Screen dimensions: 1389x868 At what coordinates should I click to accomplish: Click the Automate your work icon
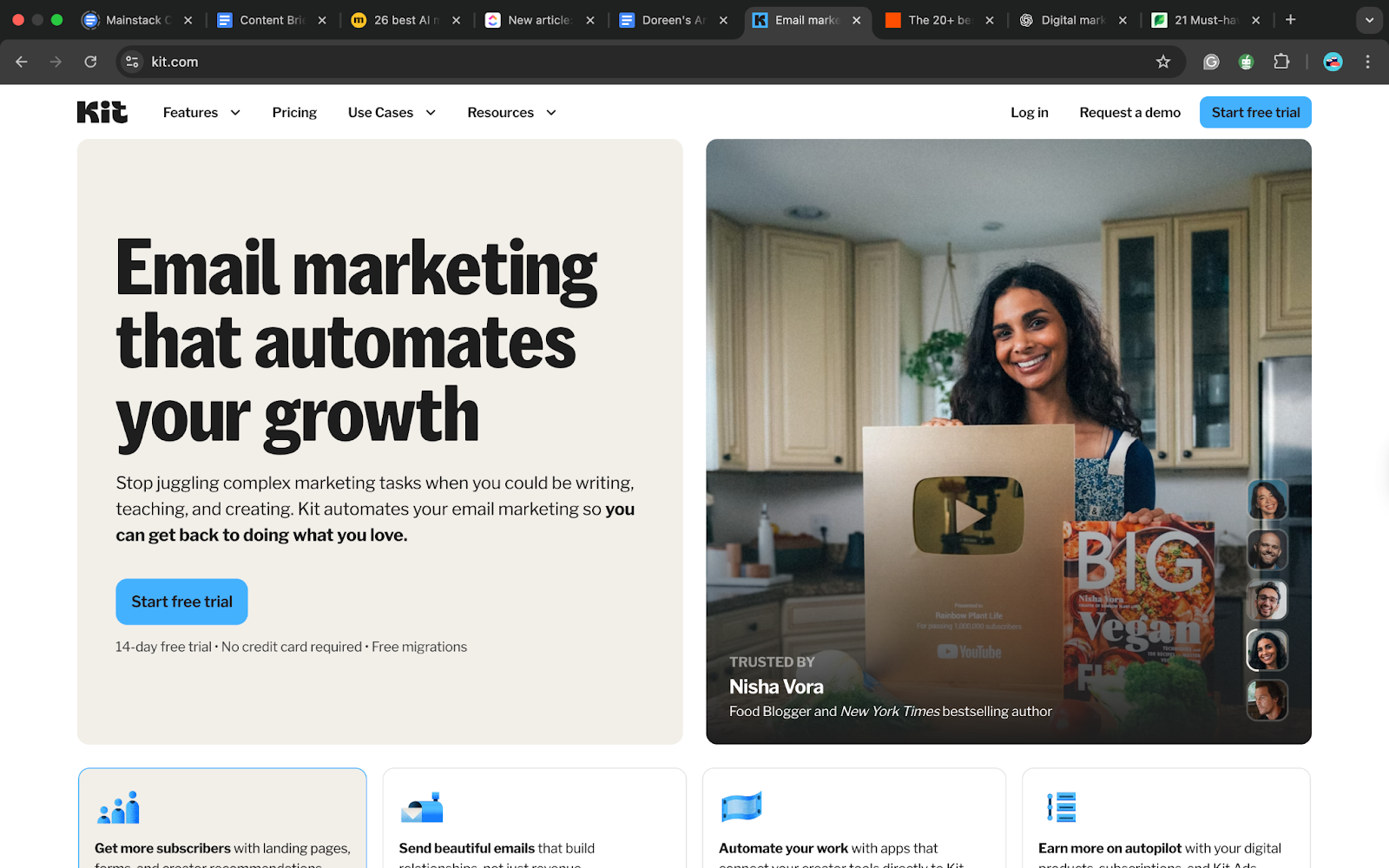[x=741, y=807]
